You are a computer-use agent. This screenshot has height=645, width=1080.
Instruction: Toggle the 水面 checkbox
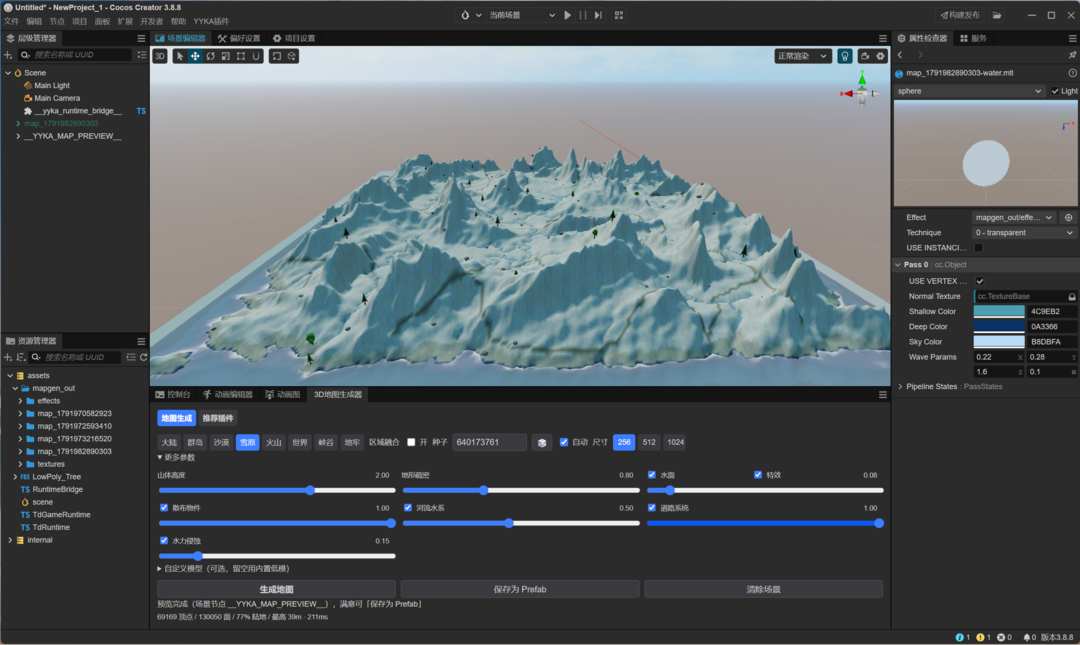[x=652, y=475]
